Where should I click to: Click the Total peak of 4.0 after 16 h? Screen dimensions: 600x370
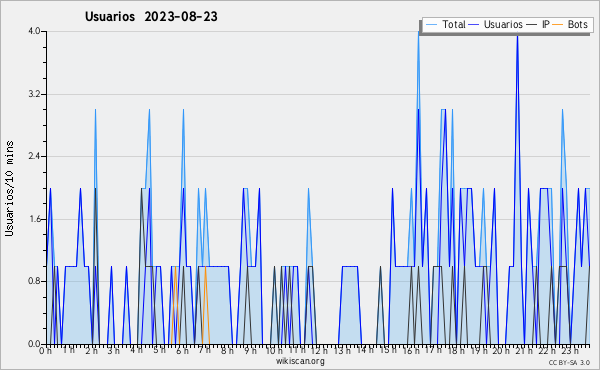coord(419,32)
